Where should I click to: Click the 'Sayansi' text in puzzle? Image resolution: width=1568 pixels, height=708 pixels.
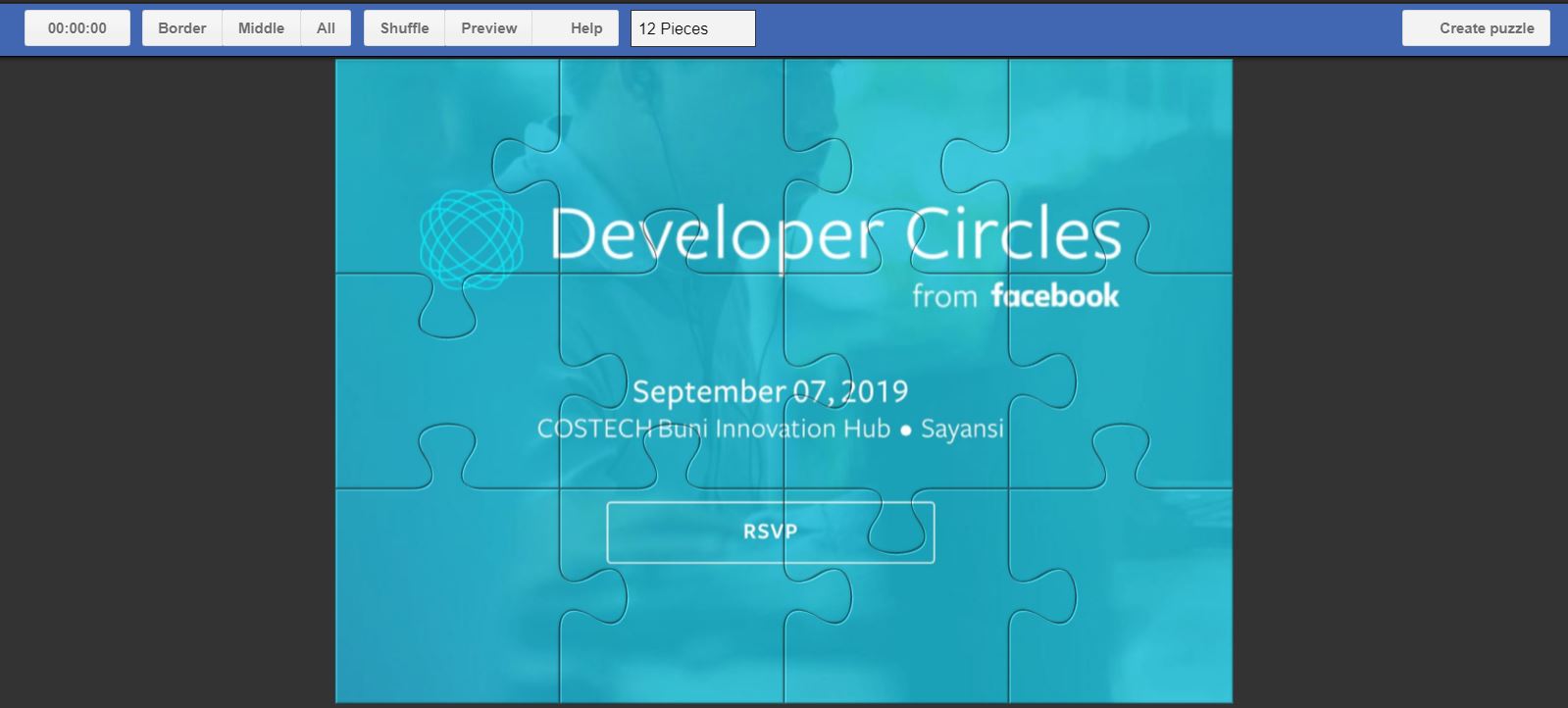962,430
